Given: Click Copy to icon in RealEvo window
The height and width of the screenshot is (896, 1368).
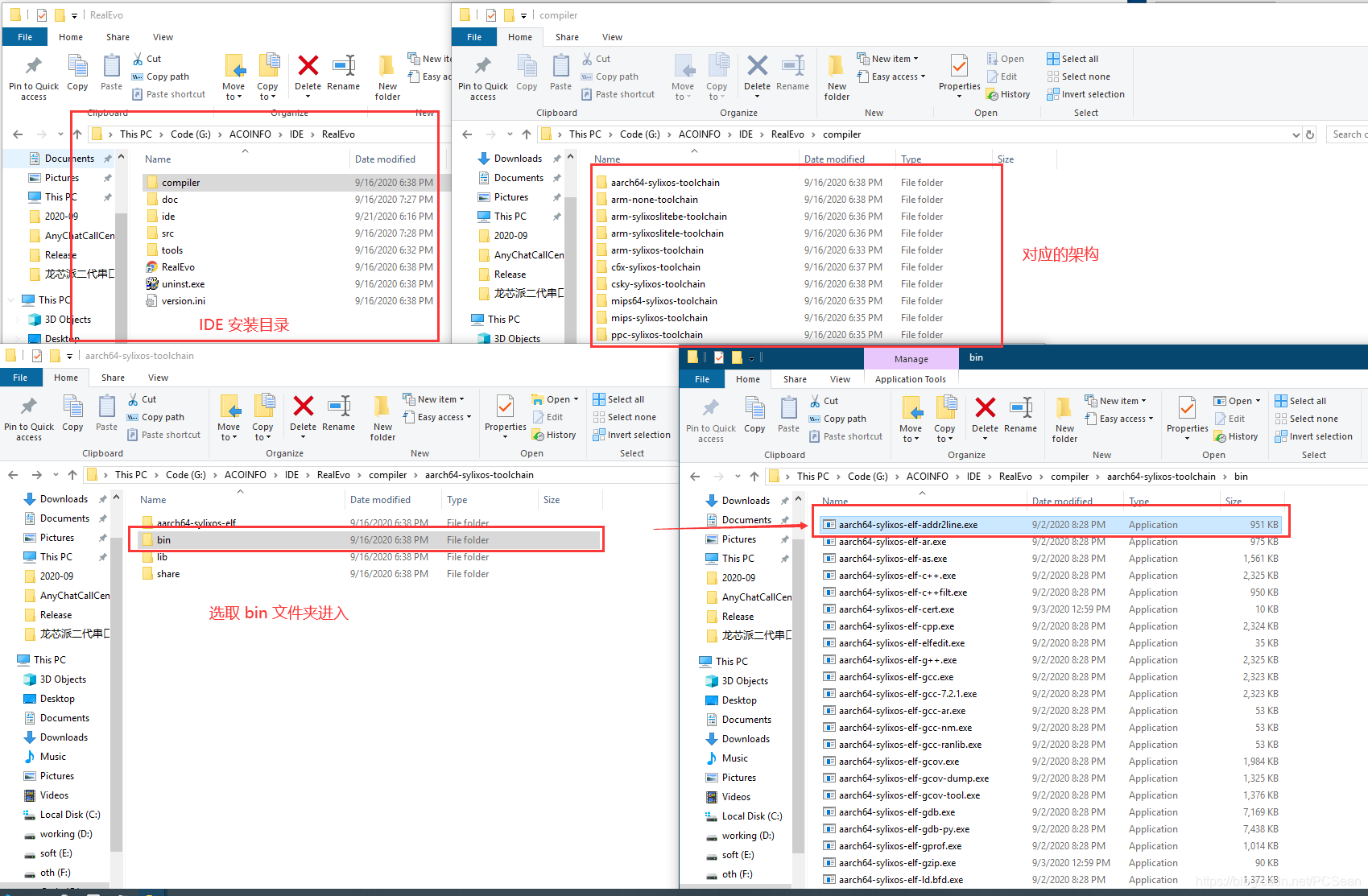Looking at the screenshot, I should (x=268, y=76).
